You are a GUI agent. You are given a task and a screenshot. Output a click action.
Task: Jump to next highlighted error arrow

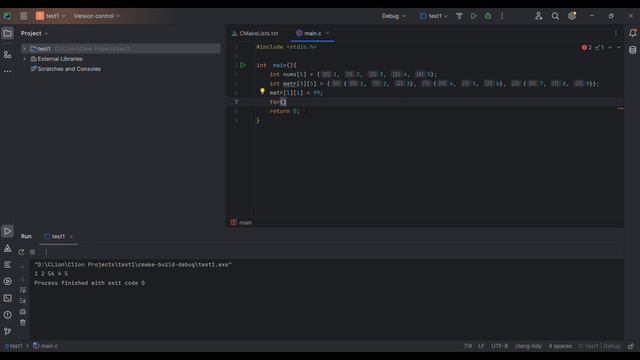click(x=619, y=47)
